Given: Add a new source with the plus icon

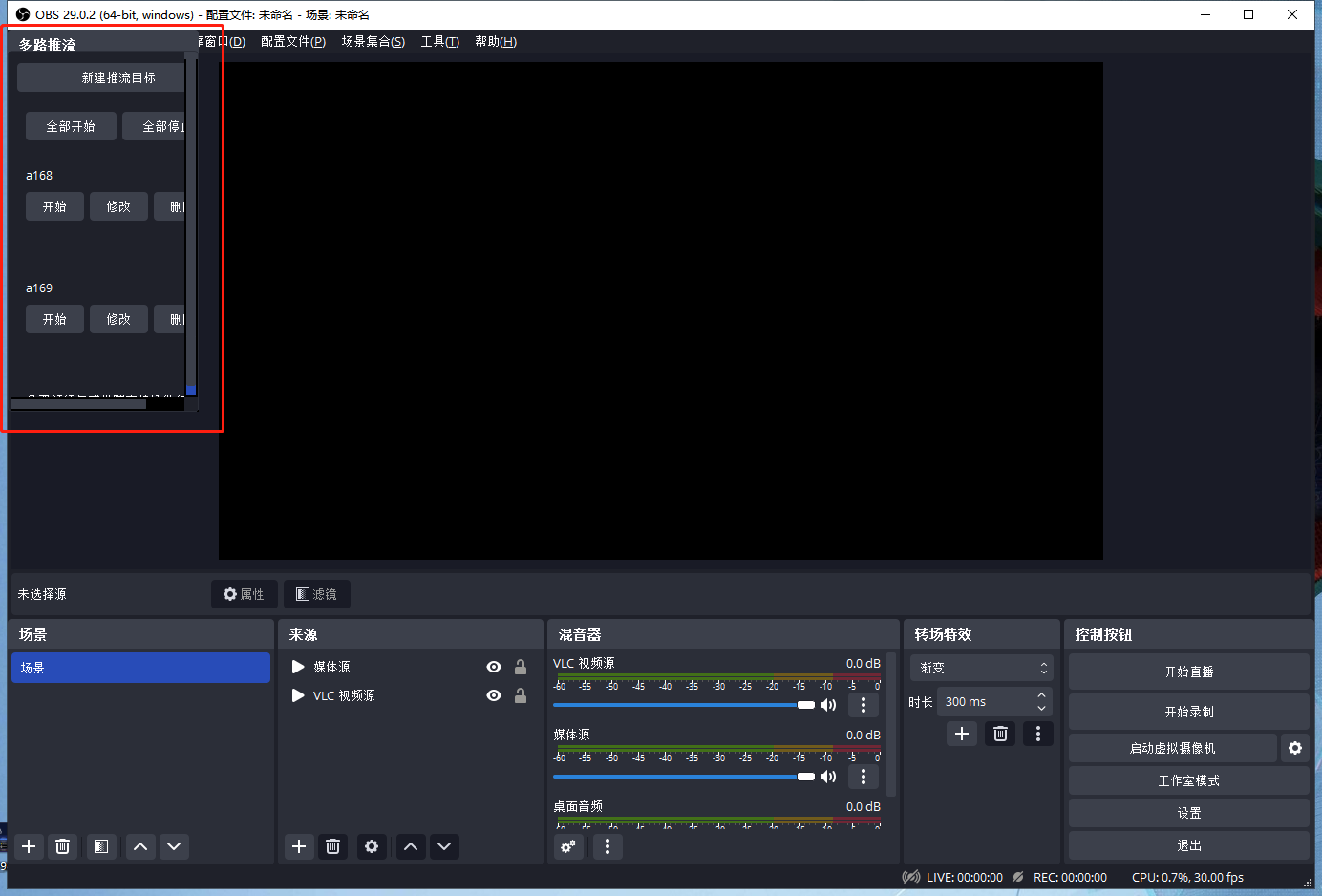Looking at the screenshot, I should pyautogui.click(x=299, y=846).
